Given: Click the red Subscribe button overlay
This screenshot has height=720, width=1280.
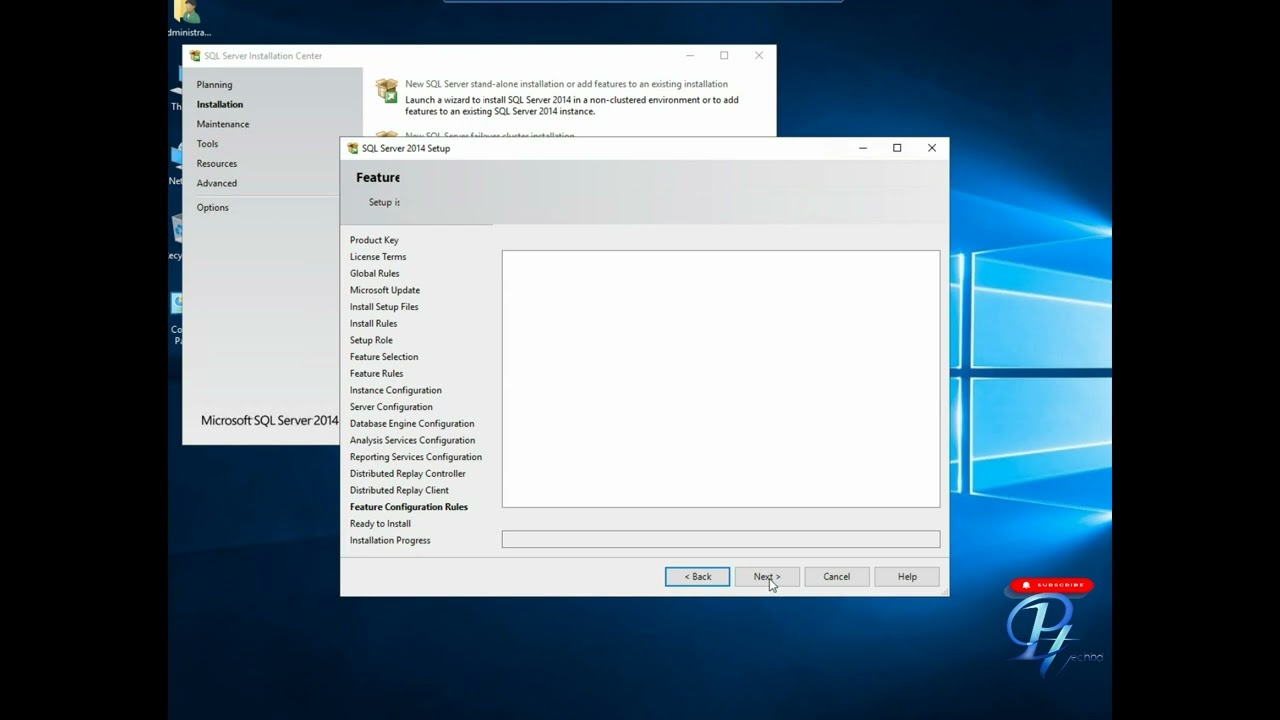Looking at the screenshot, I should [1051, 585].
